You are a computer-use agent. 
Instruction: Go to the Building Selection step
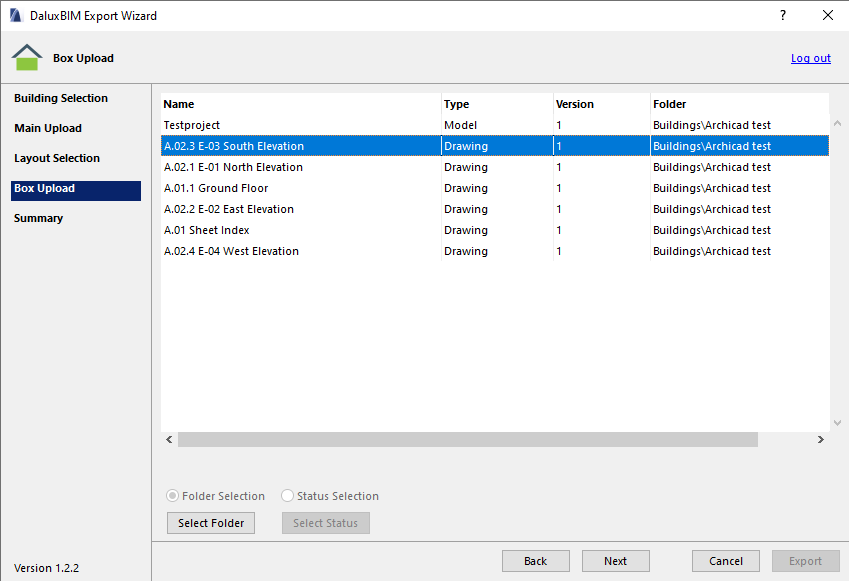[x=61, y=98]
